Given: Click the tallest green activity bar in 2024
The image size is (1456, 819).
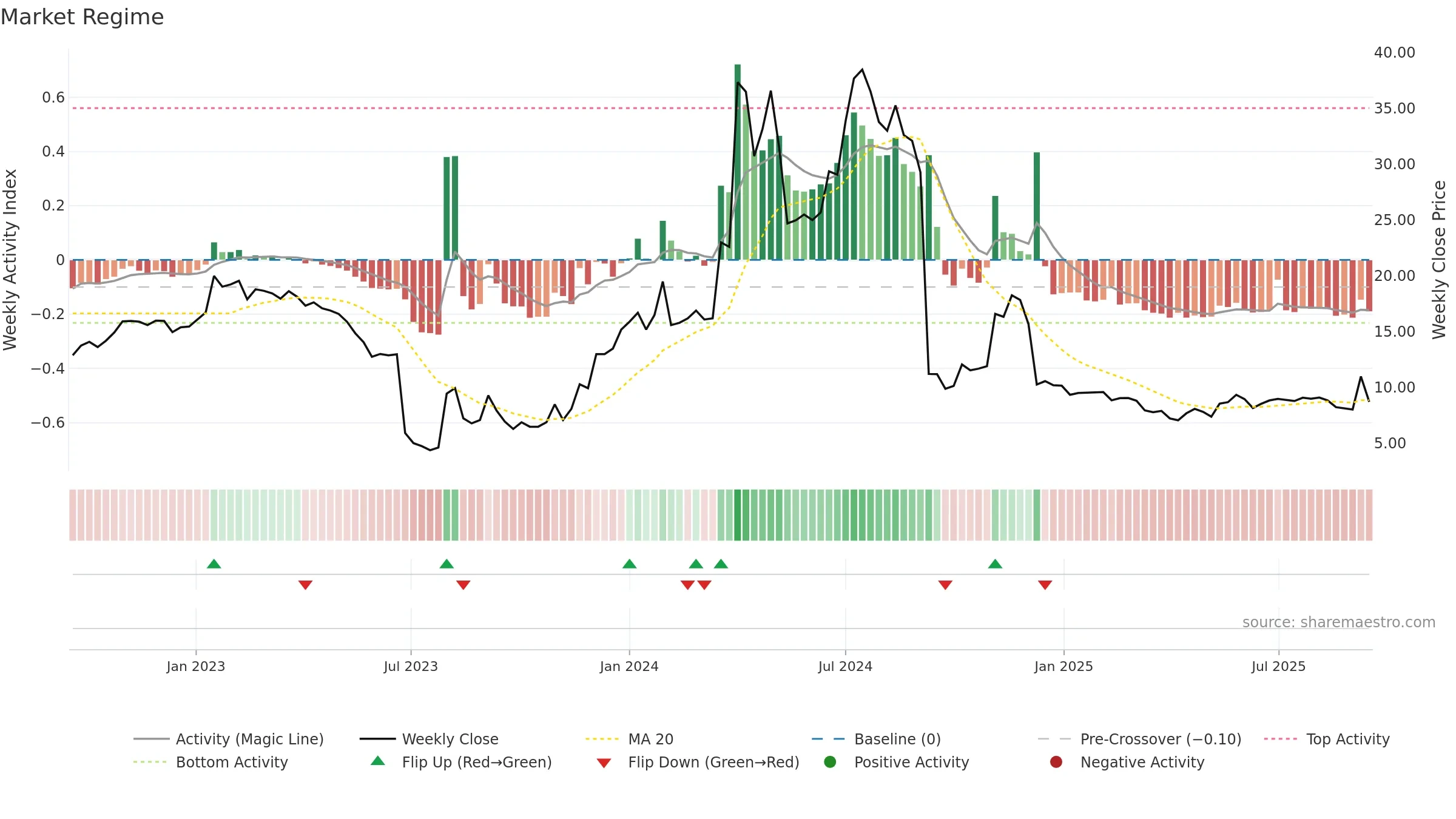Looking at the screenshot, I should click(737, 162).
